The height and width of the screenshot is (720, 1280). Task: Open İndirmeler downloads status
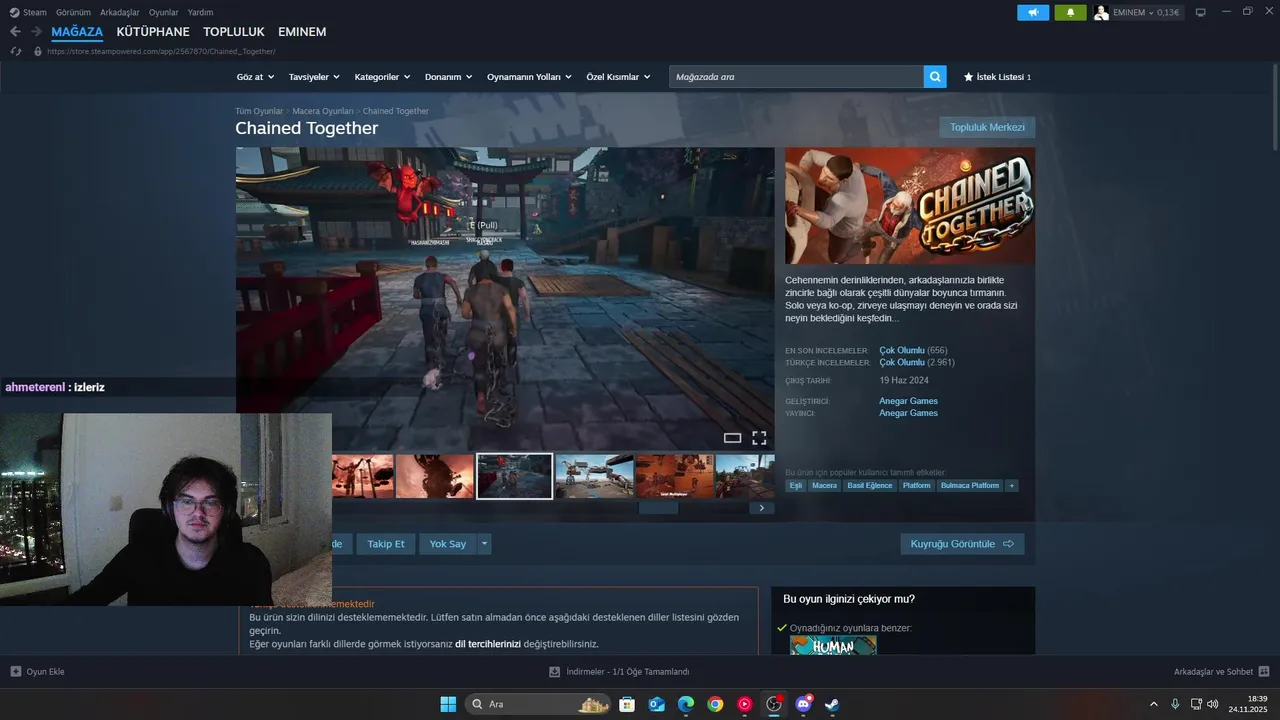click(x=620, y=672)
